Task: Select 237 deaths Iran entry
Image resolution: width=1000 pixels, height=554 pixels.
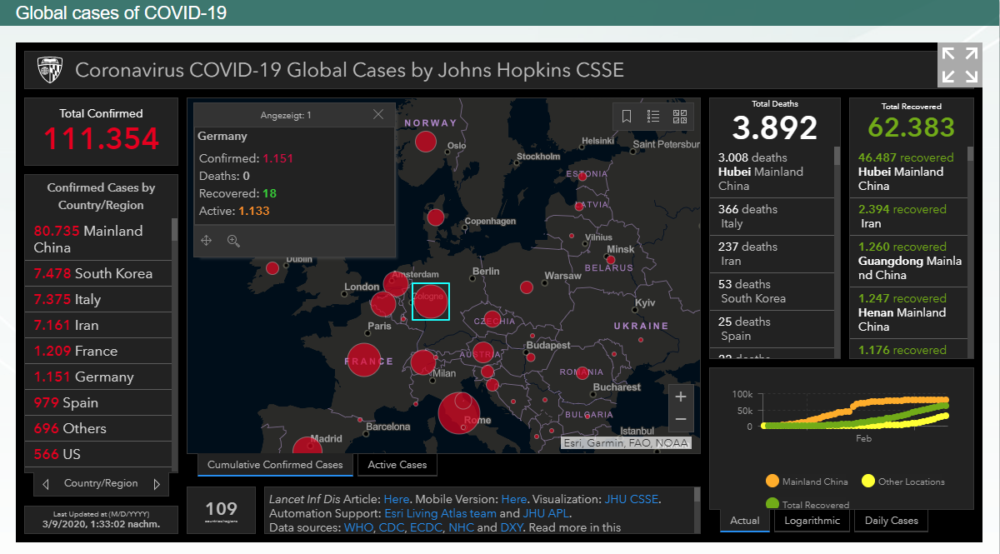Action: pyautogui.click(x=772, y=254)
